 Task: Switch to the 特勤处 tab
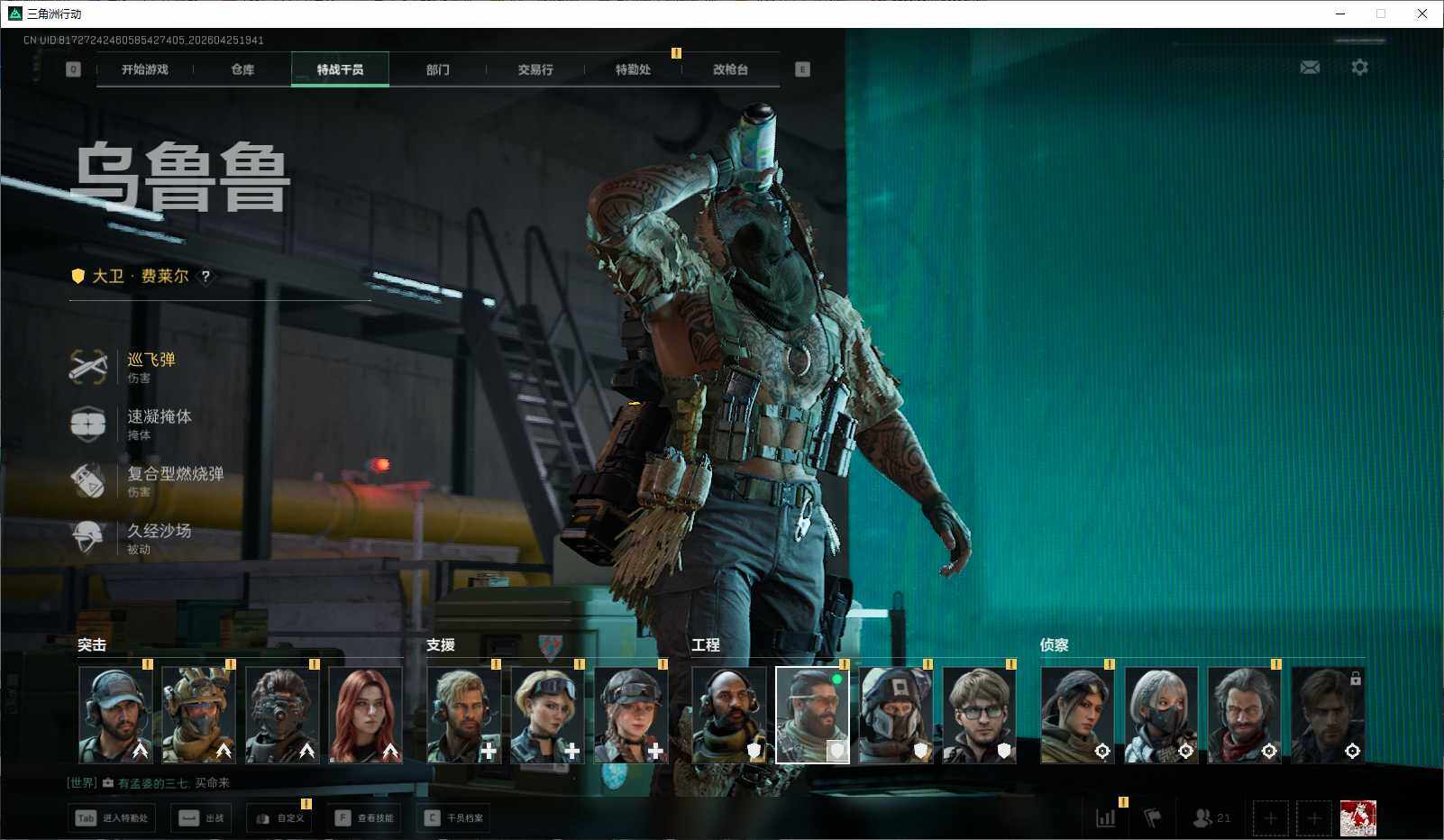pyautogui.click(x=633, y=69)
